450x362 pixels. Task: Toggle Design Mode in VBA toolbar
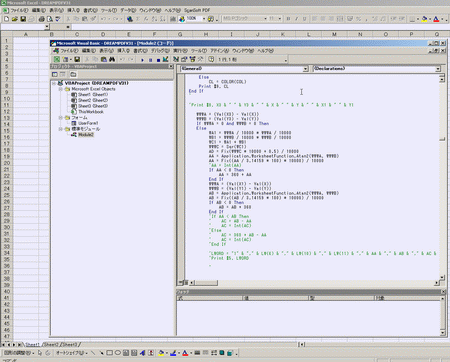coord(166,59)
